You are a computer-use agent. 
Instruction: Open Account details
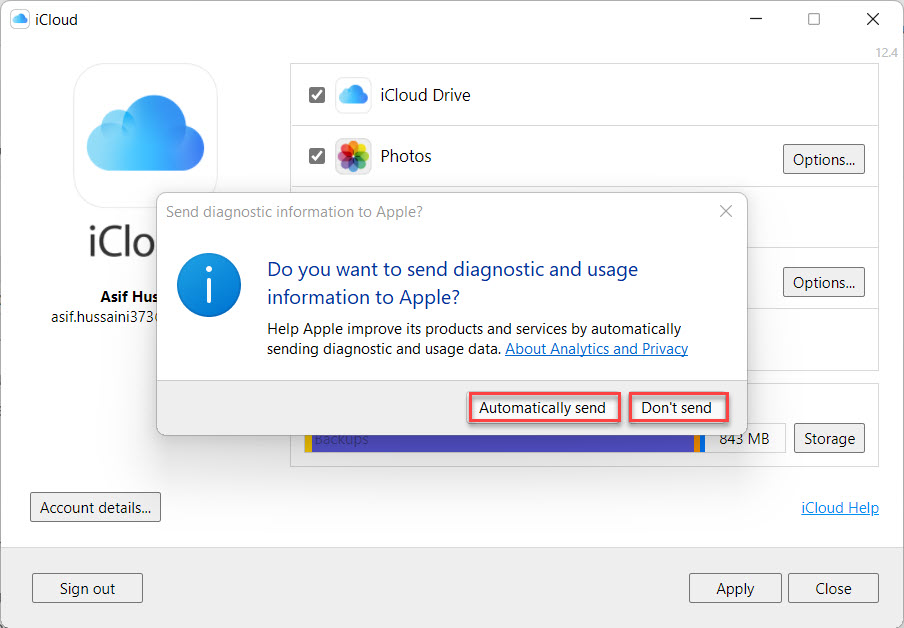coord(95,507)
